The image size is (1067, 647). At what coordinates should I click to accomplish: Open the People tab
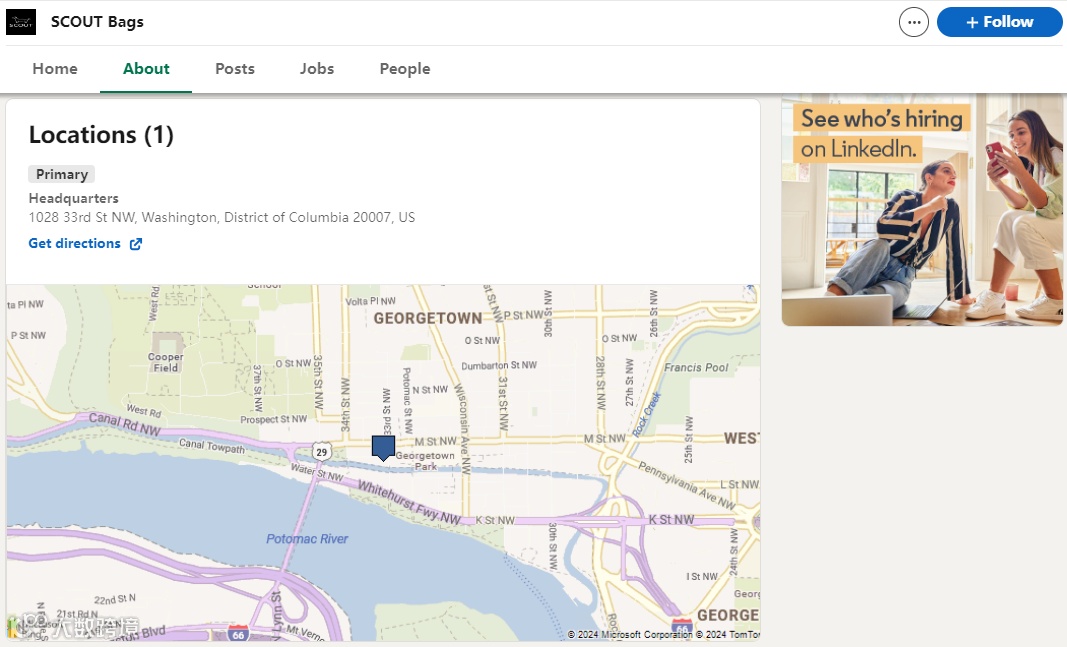click(405, 69)
